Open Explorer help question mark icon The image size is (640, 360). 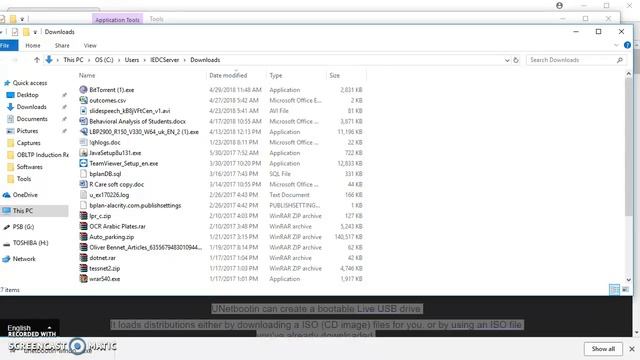627,45
